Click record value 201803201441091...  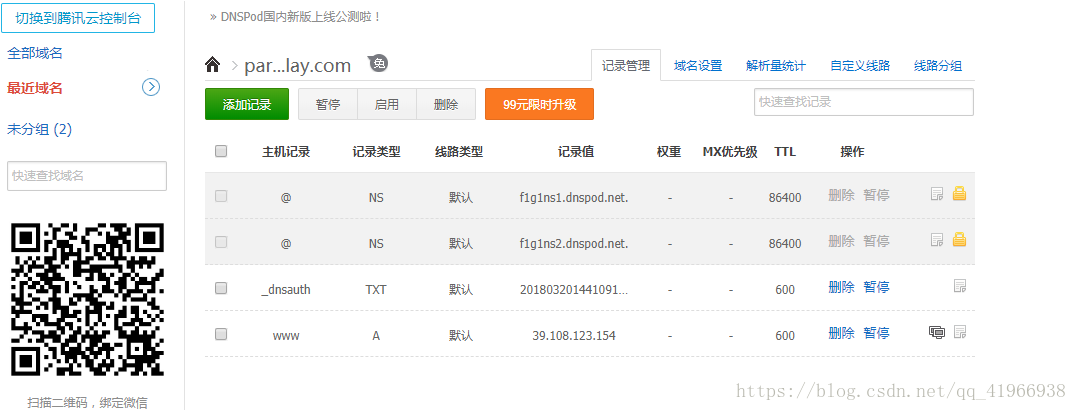pos(574,290)
